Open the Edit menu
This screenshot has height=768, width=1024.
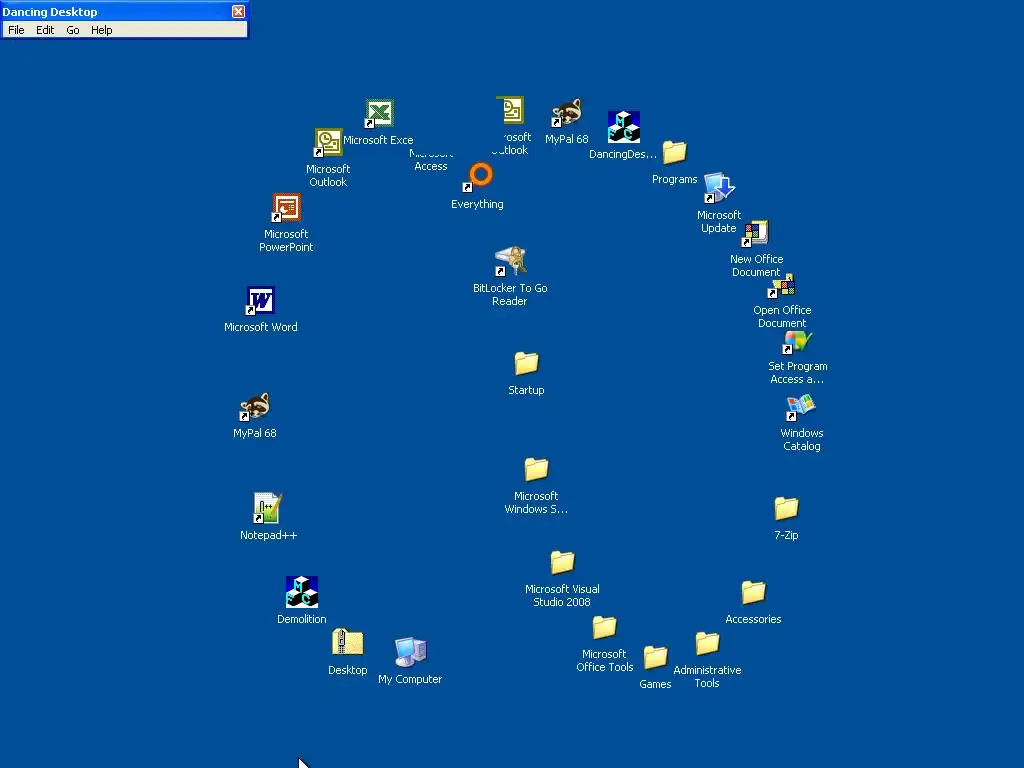point(45,30)
